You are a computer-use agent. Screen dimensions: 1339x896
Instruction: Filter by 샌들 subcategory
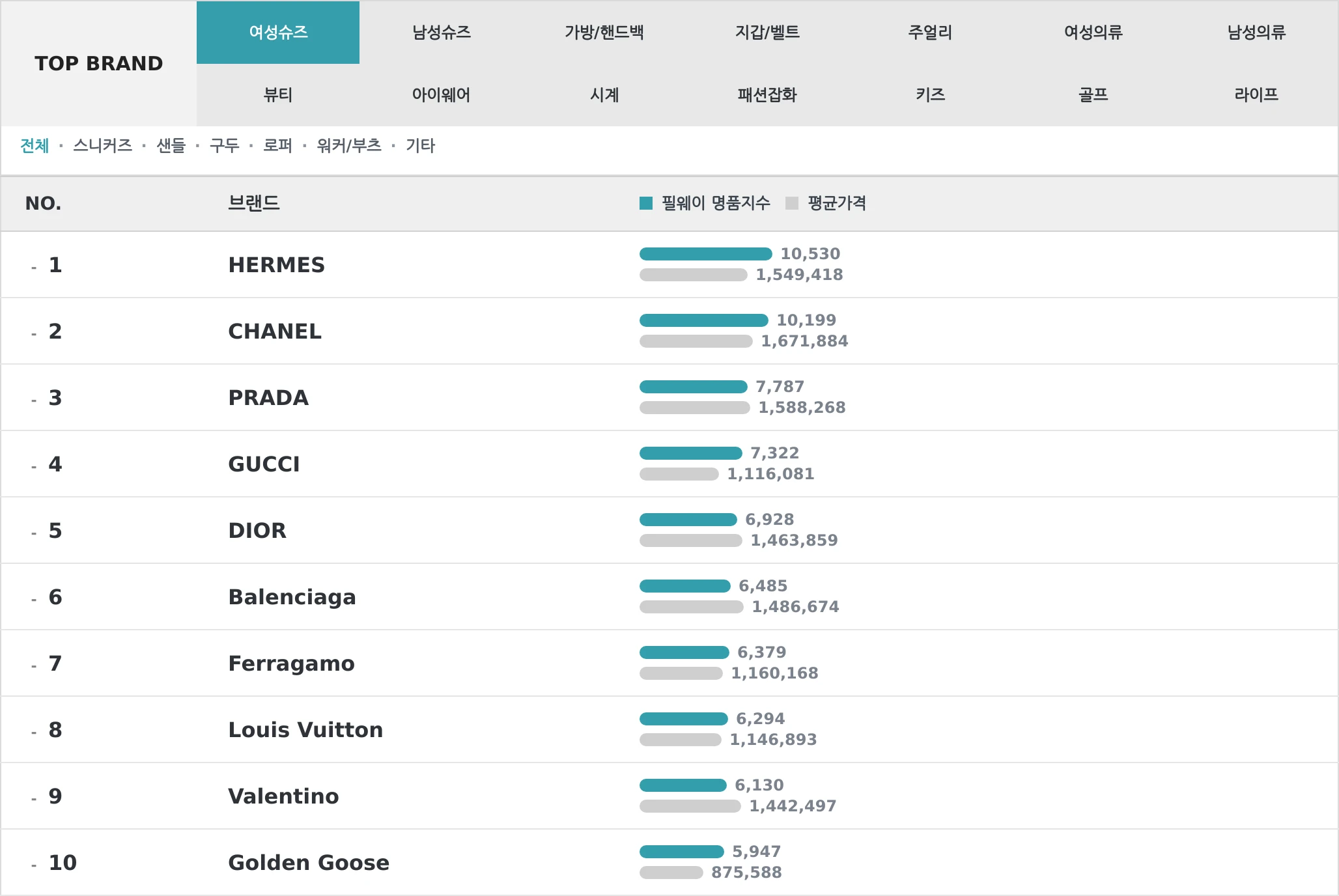tap(171, 145)
